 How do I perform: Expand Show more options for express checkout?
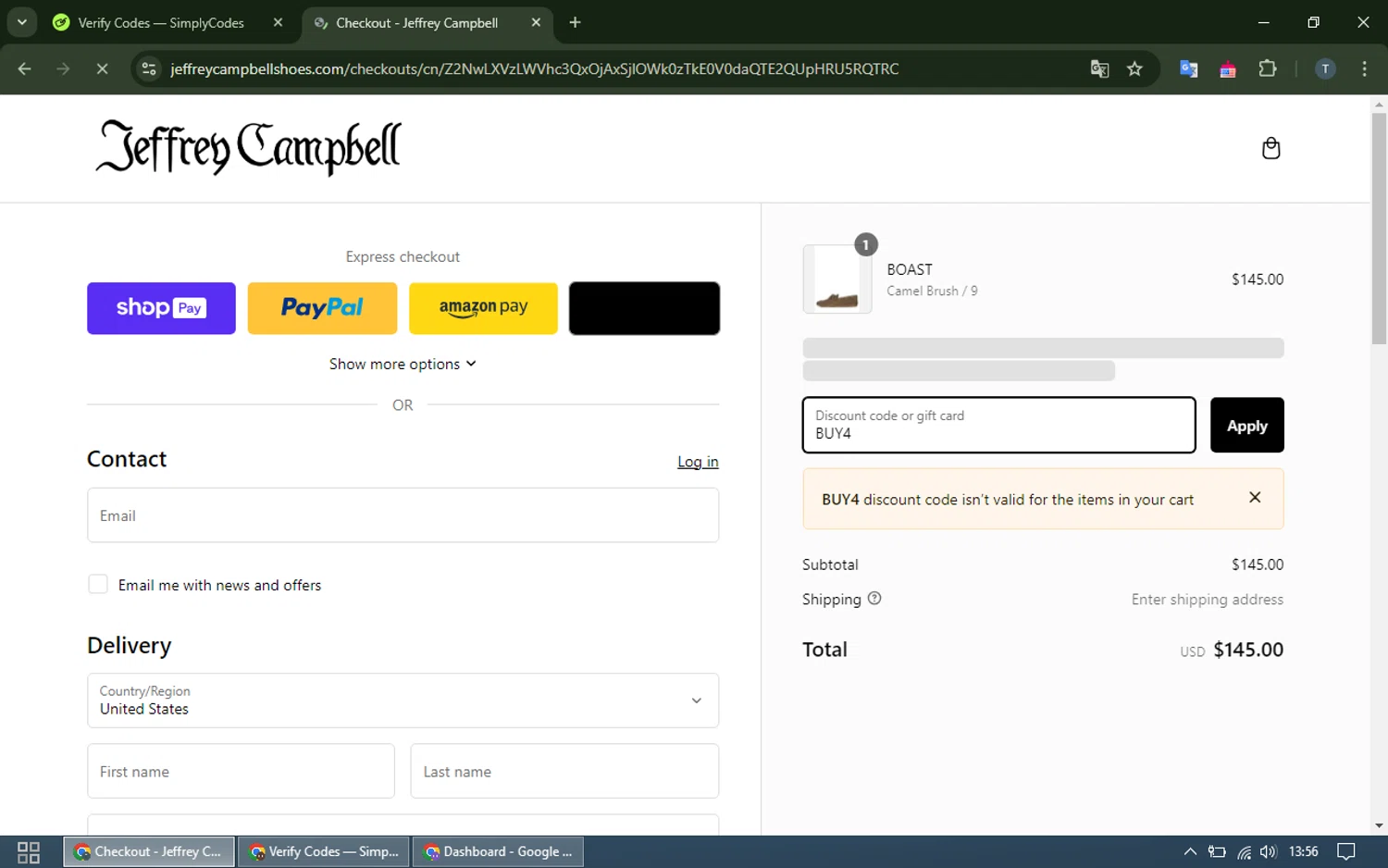tap(403, 364)
